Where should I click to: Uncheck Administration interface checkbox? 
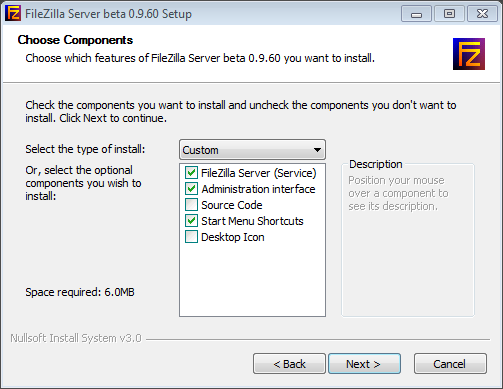191,189
